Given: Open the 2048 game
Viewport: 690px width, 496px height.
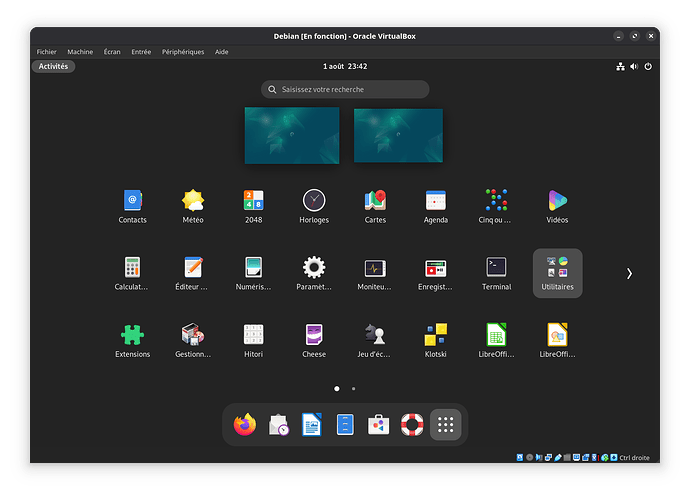Looking at the screenshot, I should [253, 201].
